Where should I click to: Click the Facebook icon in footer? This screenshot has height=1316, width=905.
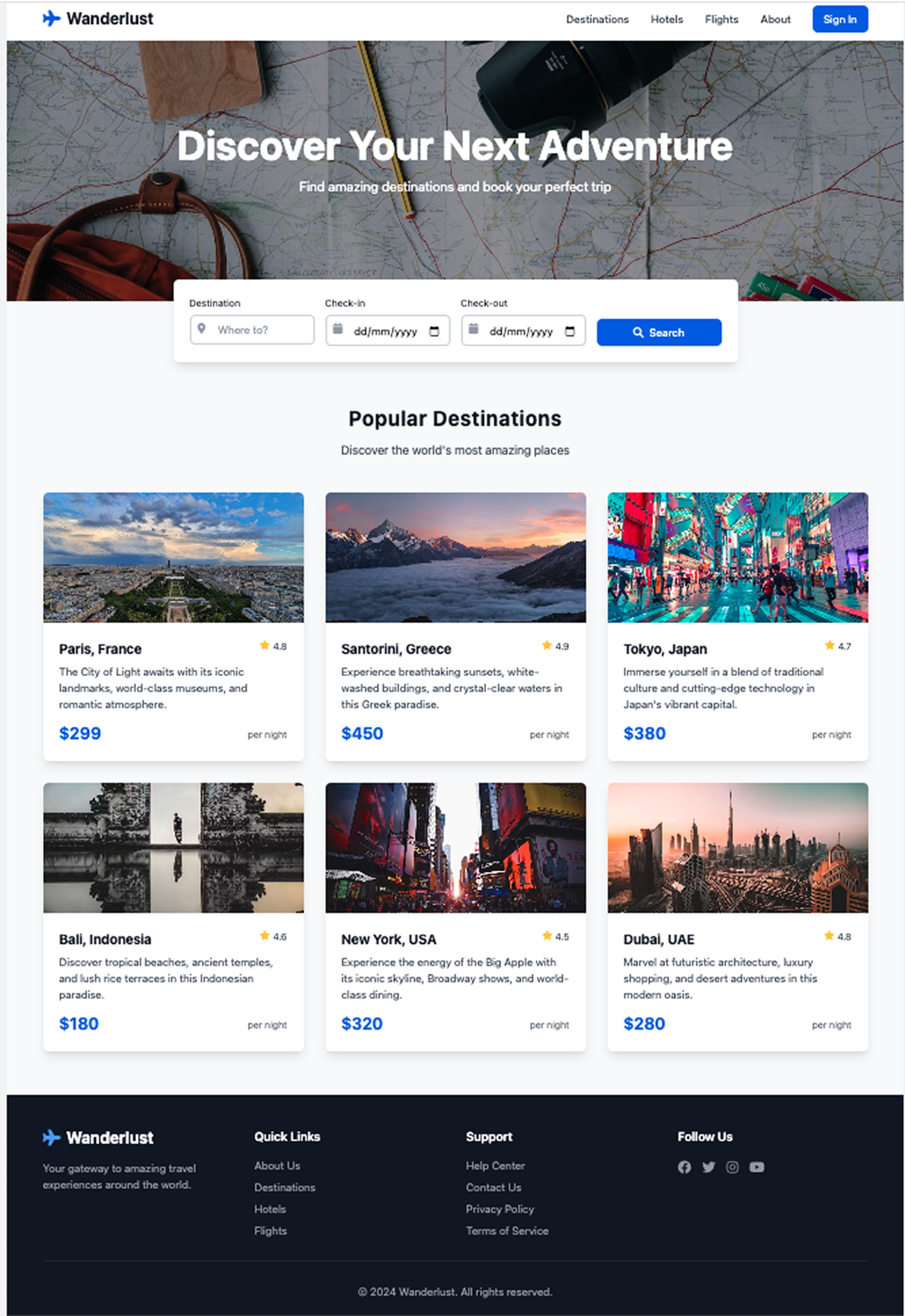point(685,1167)
